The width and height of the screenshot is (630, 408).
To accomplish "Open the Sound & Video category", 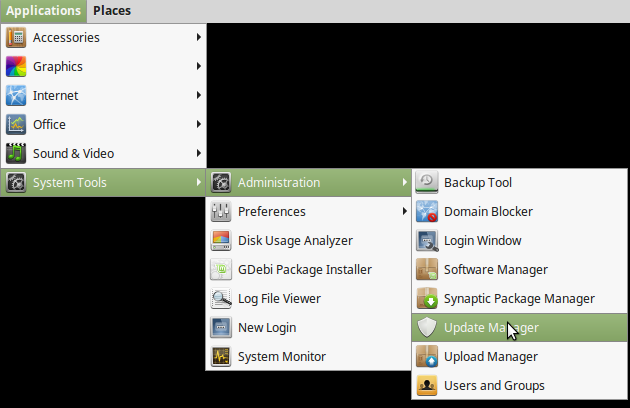I will point(104,153).
